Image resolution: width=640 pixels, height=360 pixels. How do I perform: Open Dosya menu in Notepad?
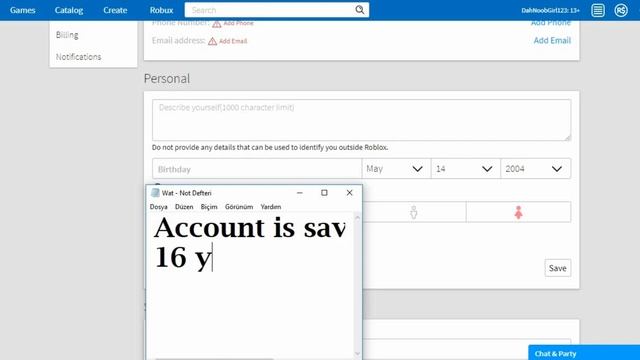coord(159,207)
